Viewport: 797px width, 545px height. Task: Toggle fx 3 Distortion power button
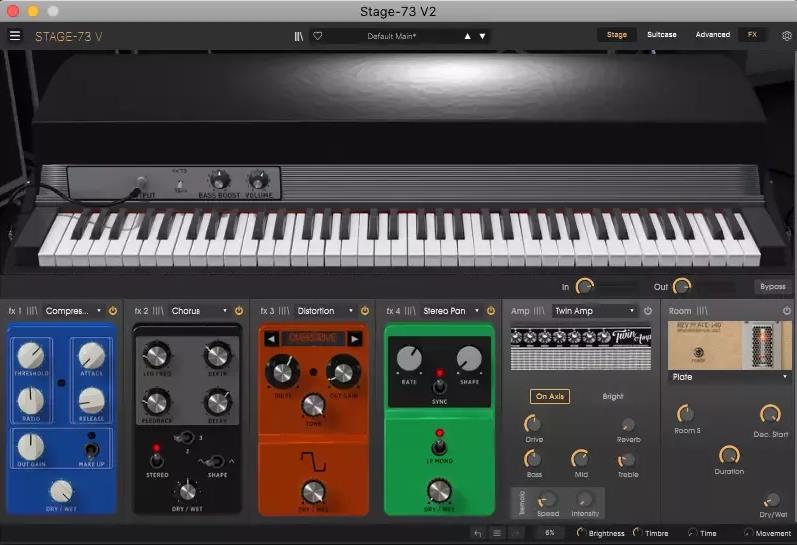coord(365,311)
